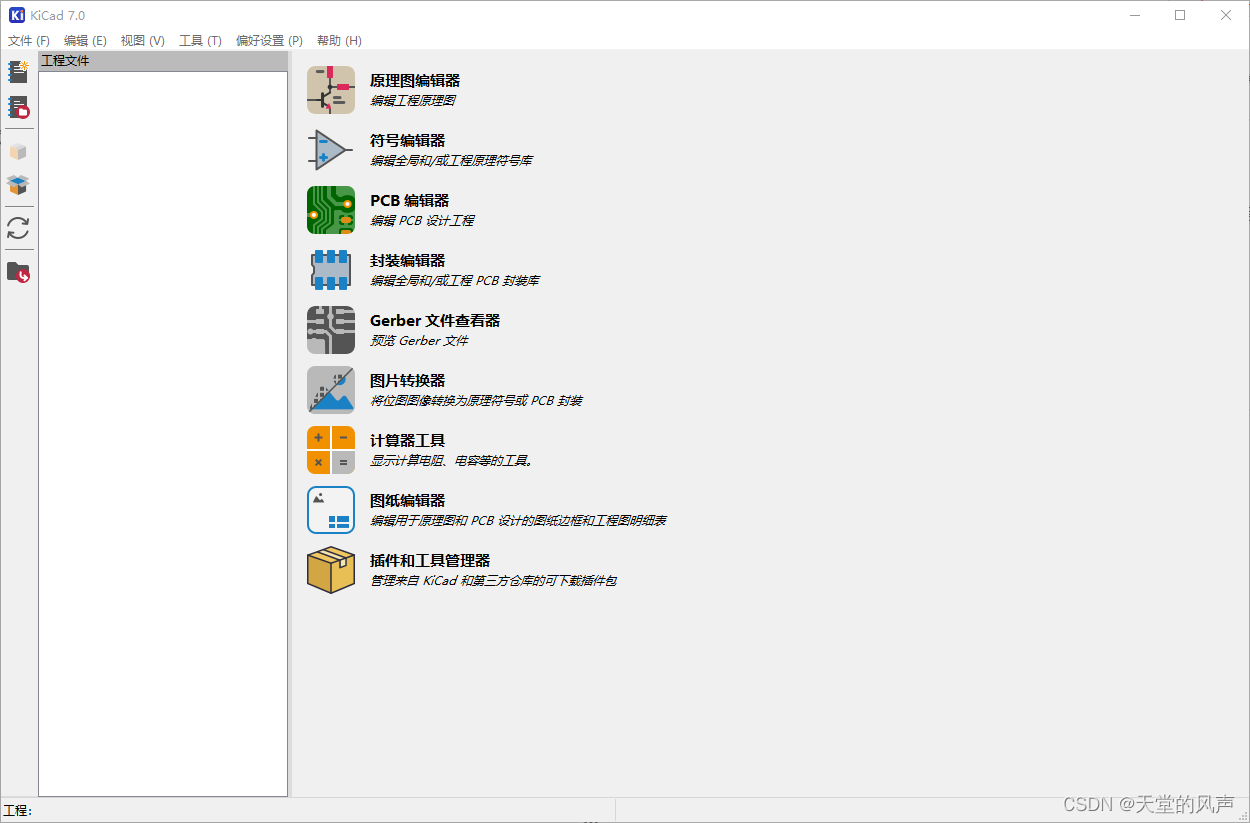The height and width of the screenshot is (823, 1250).
Task: Refresh the project file tree
Action: tap(18, 228)
